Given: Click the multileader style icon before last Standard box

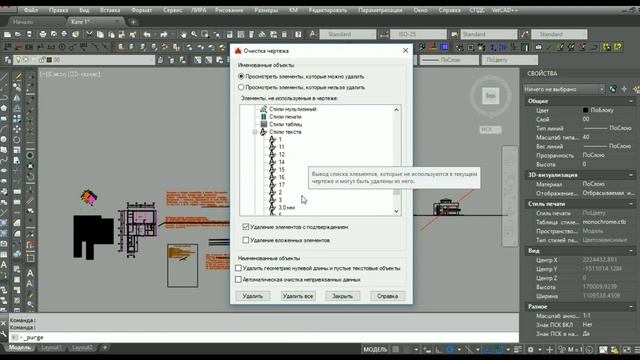Looking at the screenshot, I should (525, 34).
